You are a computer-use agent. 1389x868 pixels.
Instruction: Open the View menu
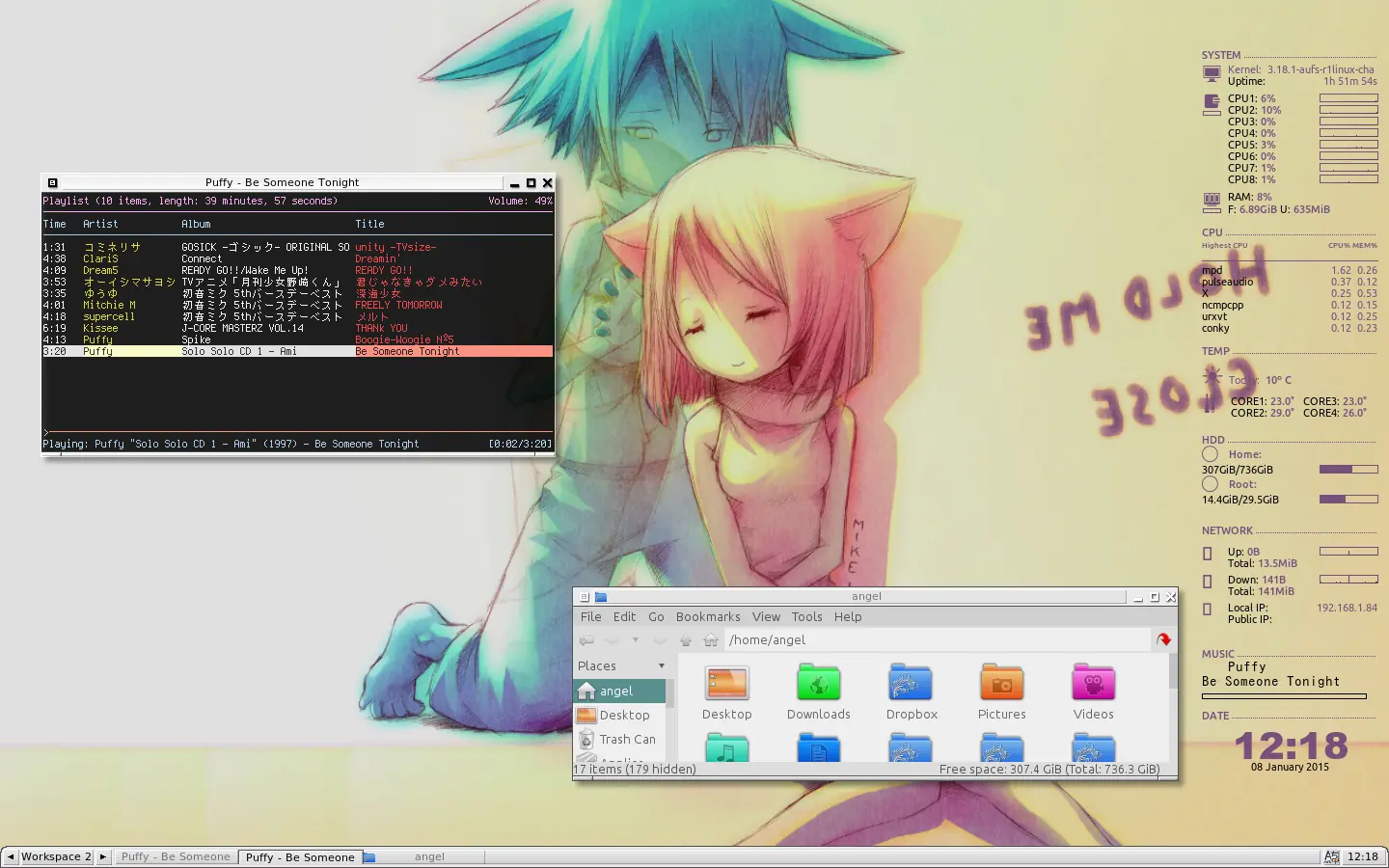click(x=767, y=617)
